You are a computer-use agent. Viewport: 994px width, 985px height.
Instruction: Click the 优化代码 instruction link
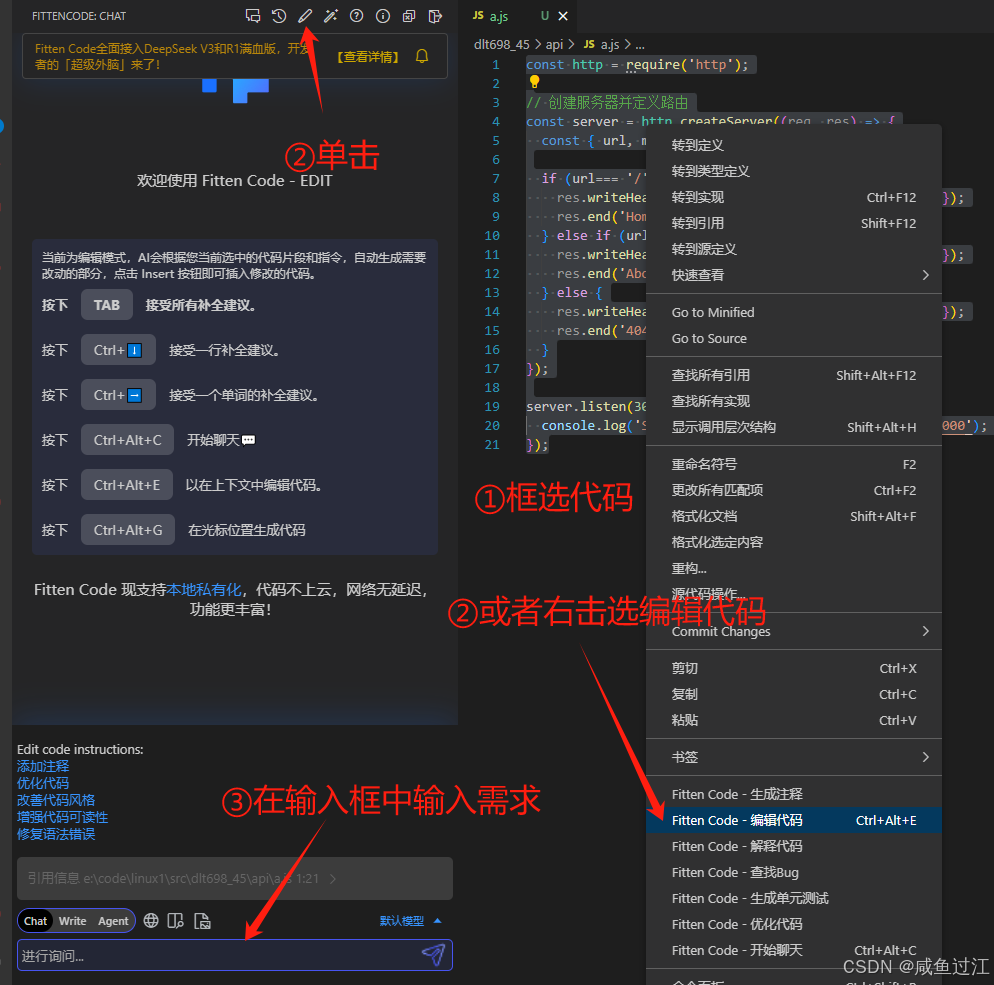point(43,783)
